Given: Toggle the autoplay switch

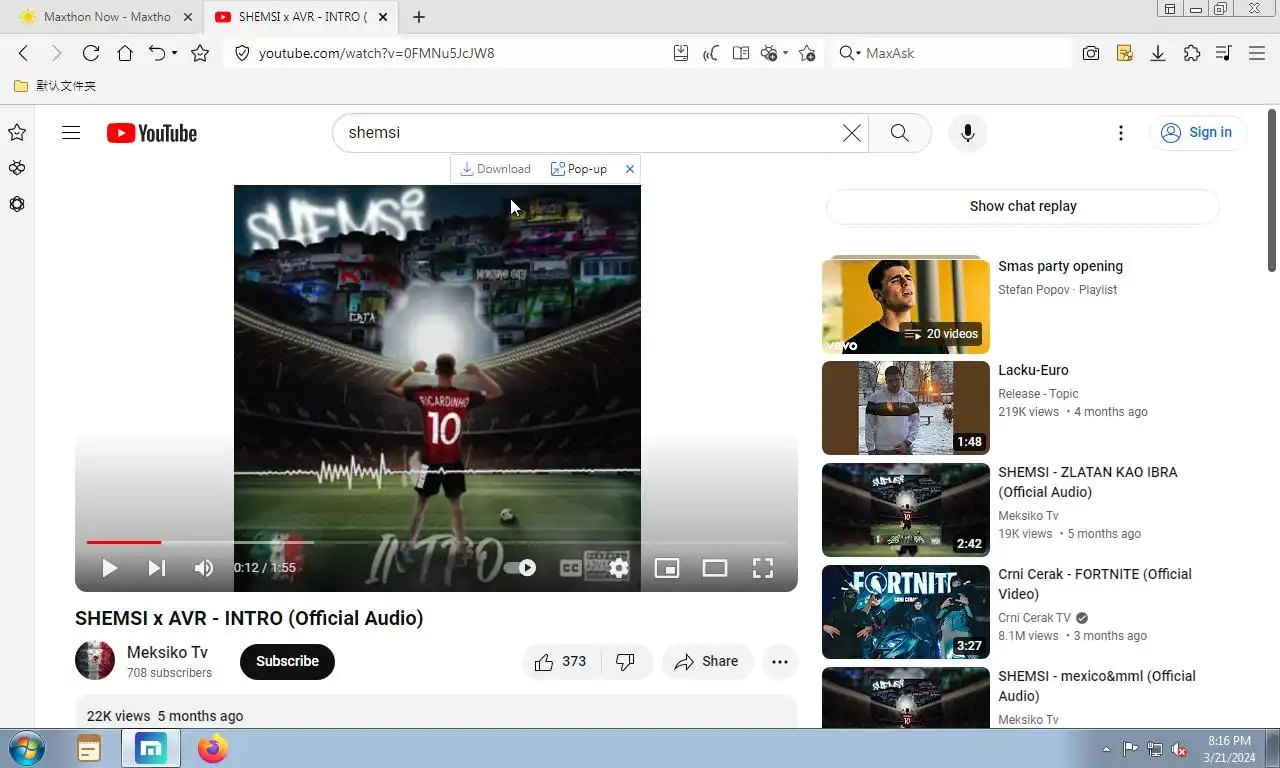Looking at the screenshot, I should (520, 568).
